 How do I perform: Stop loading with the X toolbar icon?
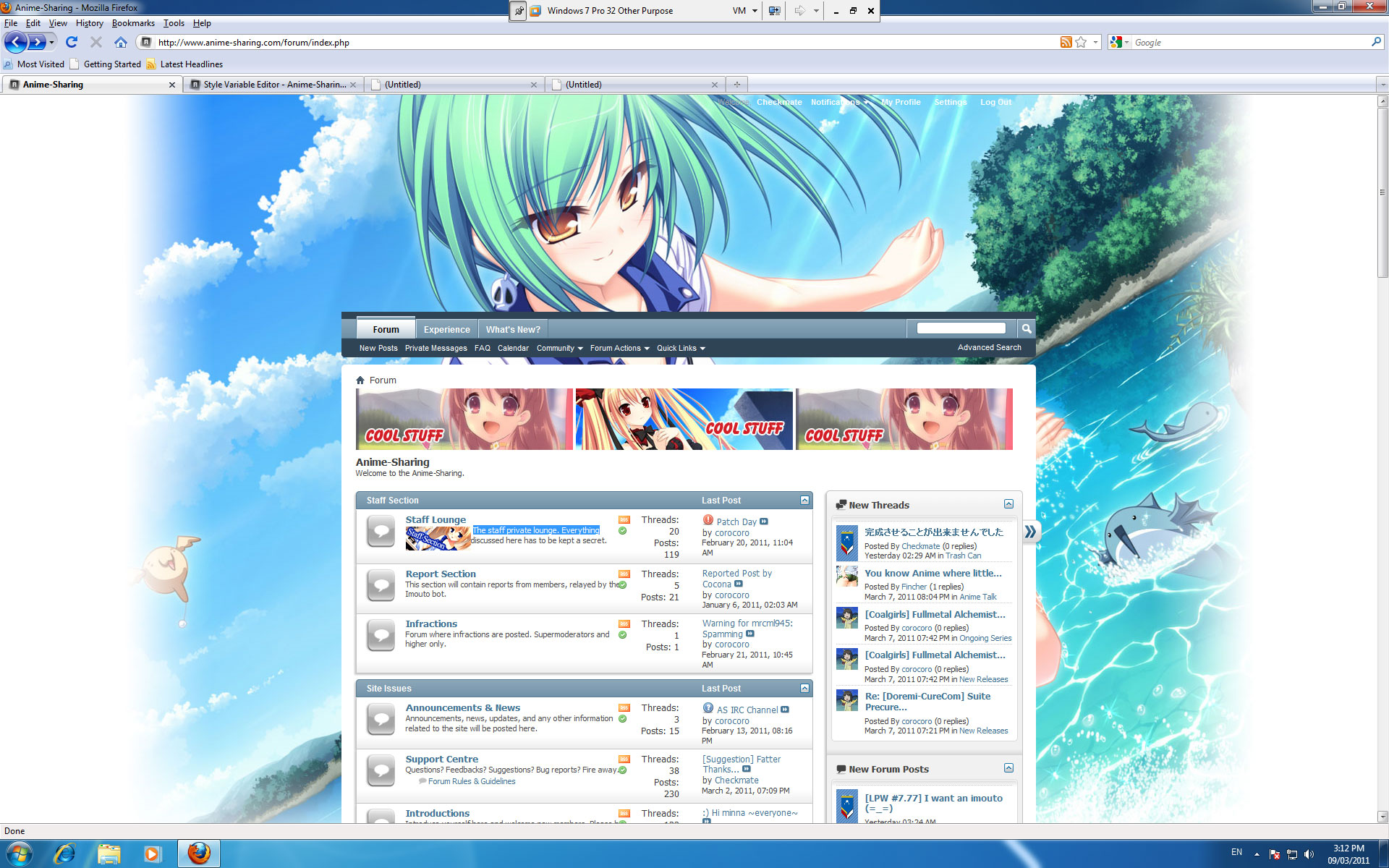click(x=96, y=43)
